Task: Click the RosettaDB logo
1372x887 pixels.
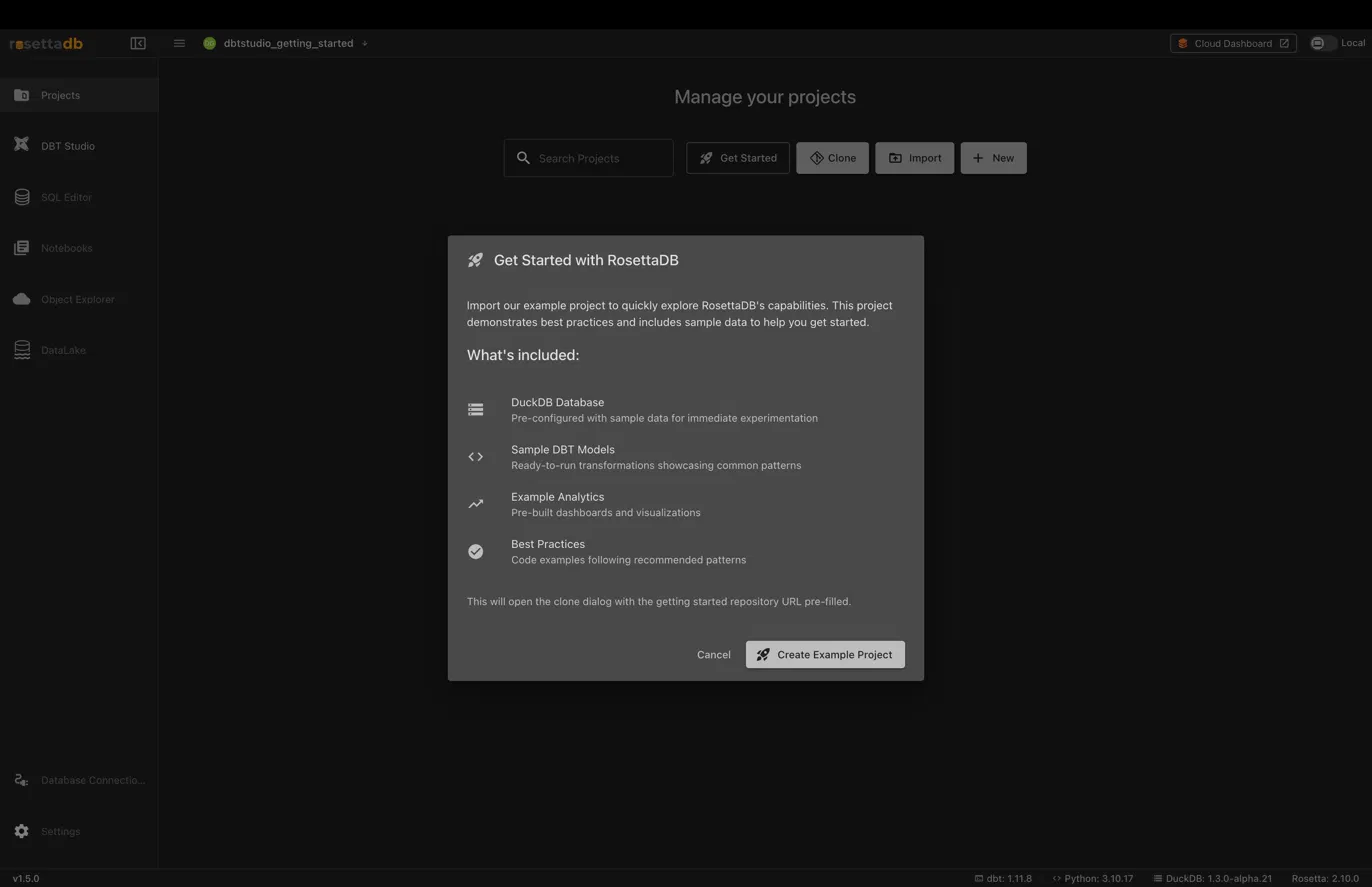Action: point(46,43)
